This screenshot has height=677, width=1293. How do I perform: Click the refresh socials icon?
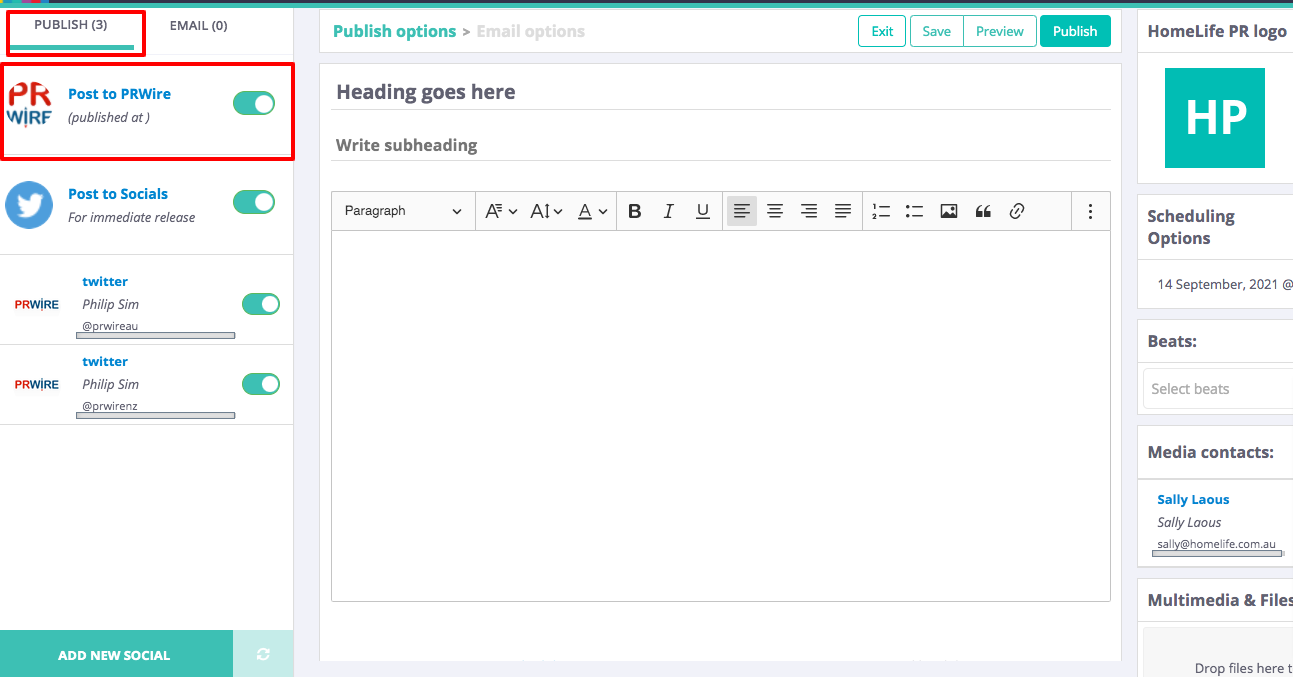263,654
